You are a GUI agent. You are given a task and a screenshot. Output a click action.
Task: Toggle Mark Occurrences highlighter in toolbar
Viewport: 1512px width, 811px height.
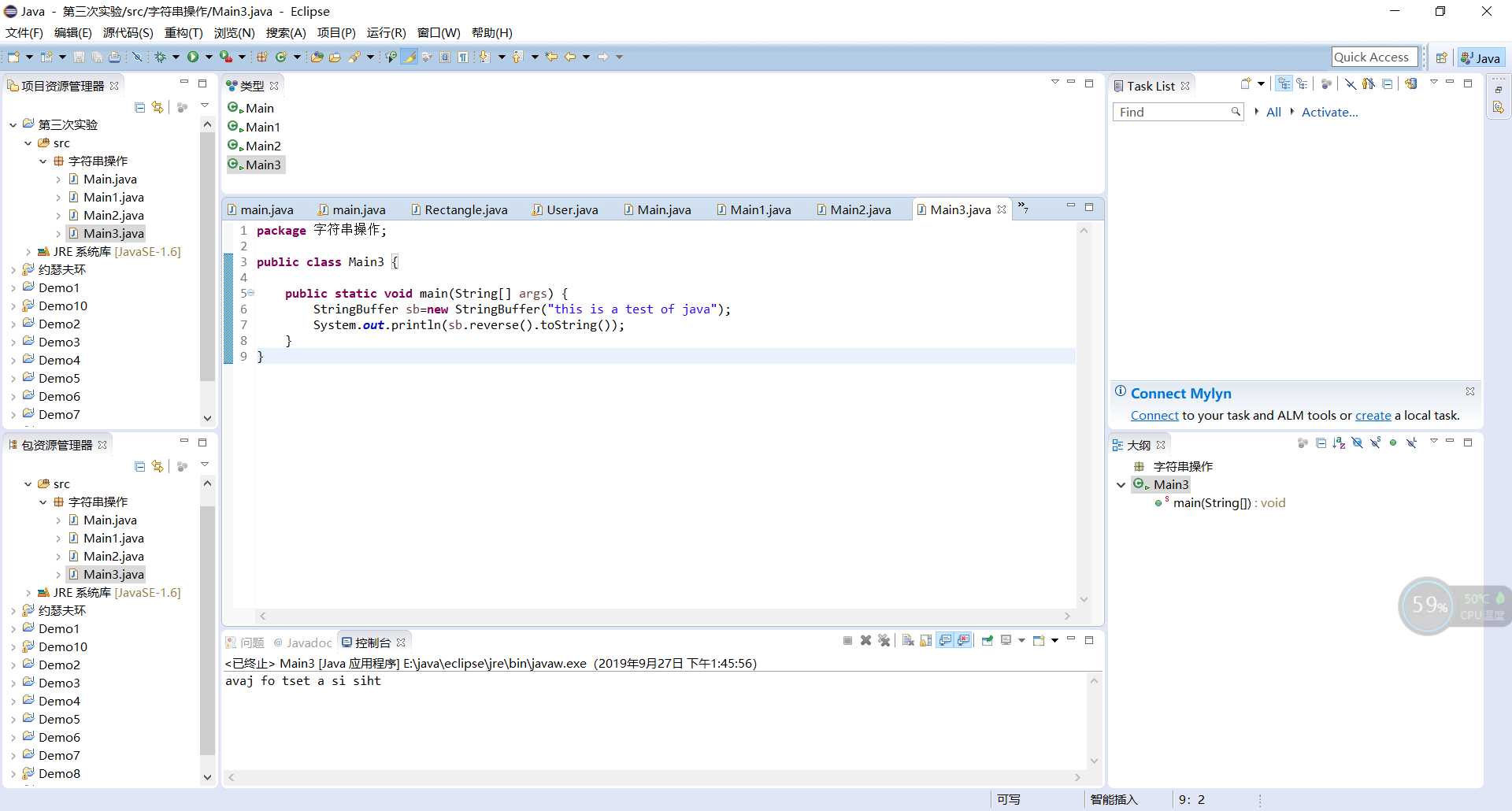pos(409,57)
